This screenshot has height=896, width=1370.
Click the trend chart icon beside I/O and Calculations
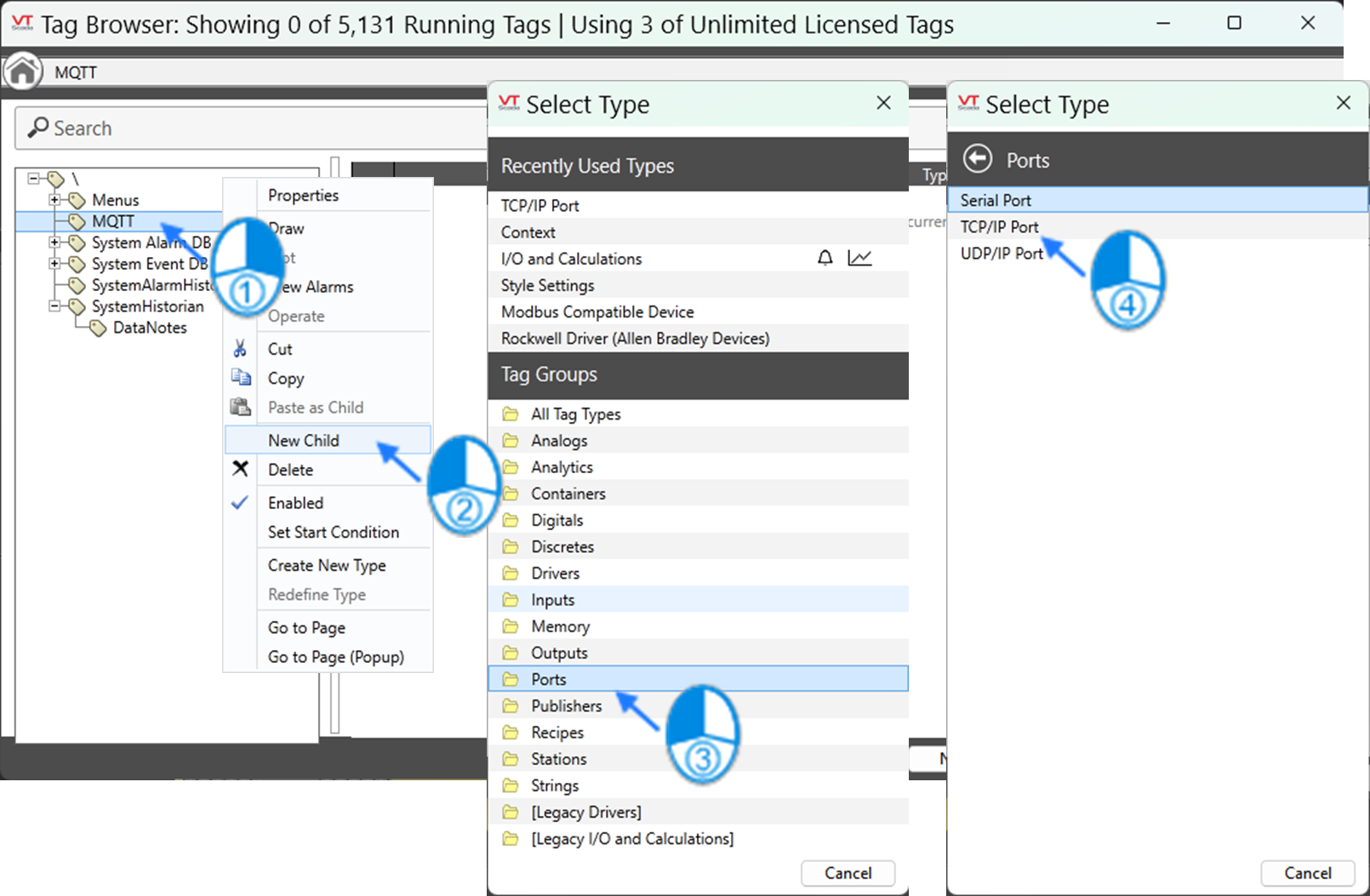pyautogui.click(x=859, y=258)
